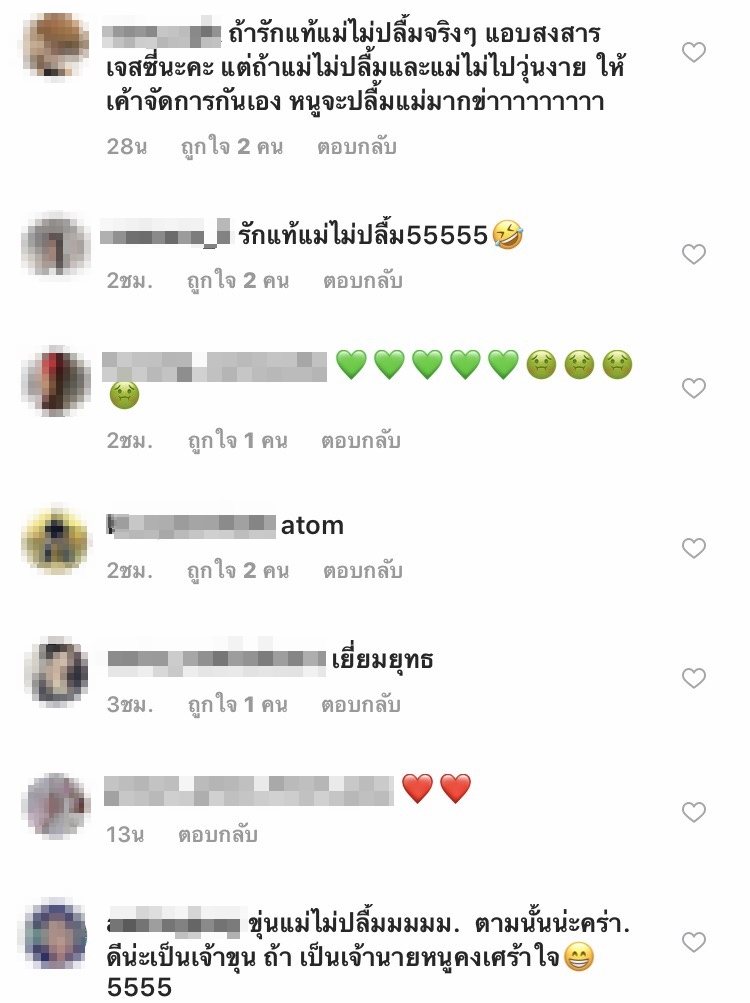
Task: Reply to the รักแท้แม่ไม่ปลื้ม55555 comment
Action: coord(362,281)
